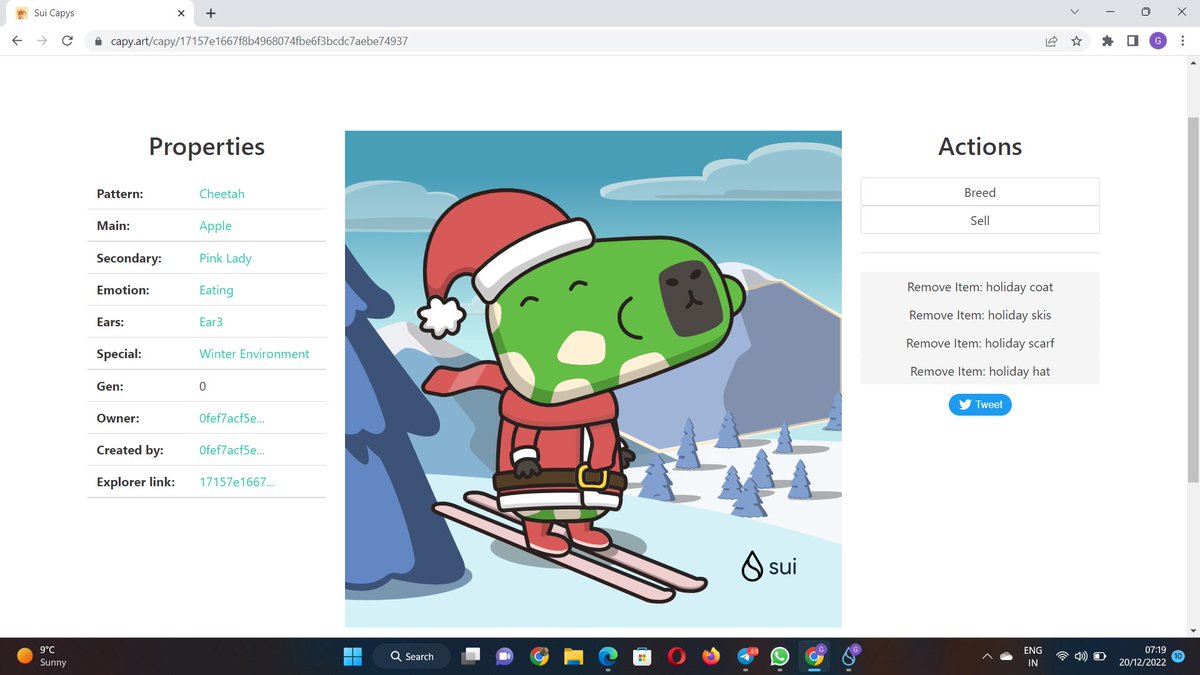Image resolution: width=1200 pixels, height=675 pixels.
Task: Click the OneDrive cloud tray icon
Action: (1007, 656)
